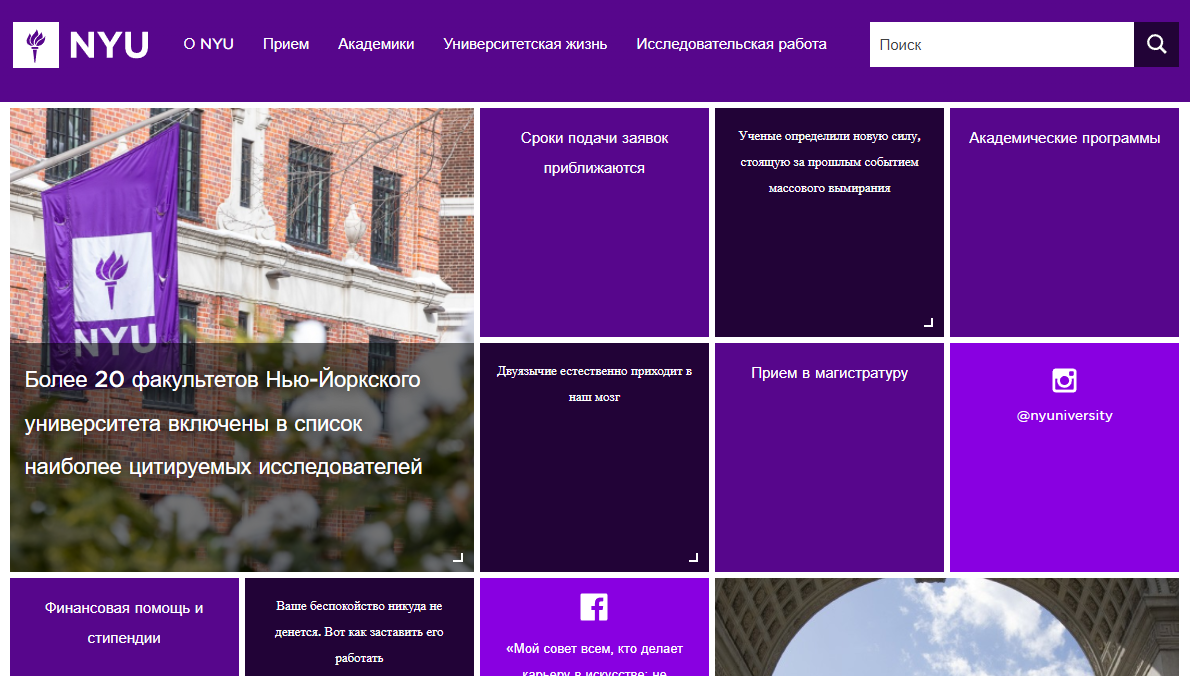1190x676 pixels.
Task: Open Facebook quote 'Мой совет всем' post
Action: pos(594,659)
